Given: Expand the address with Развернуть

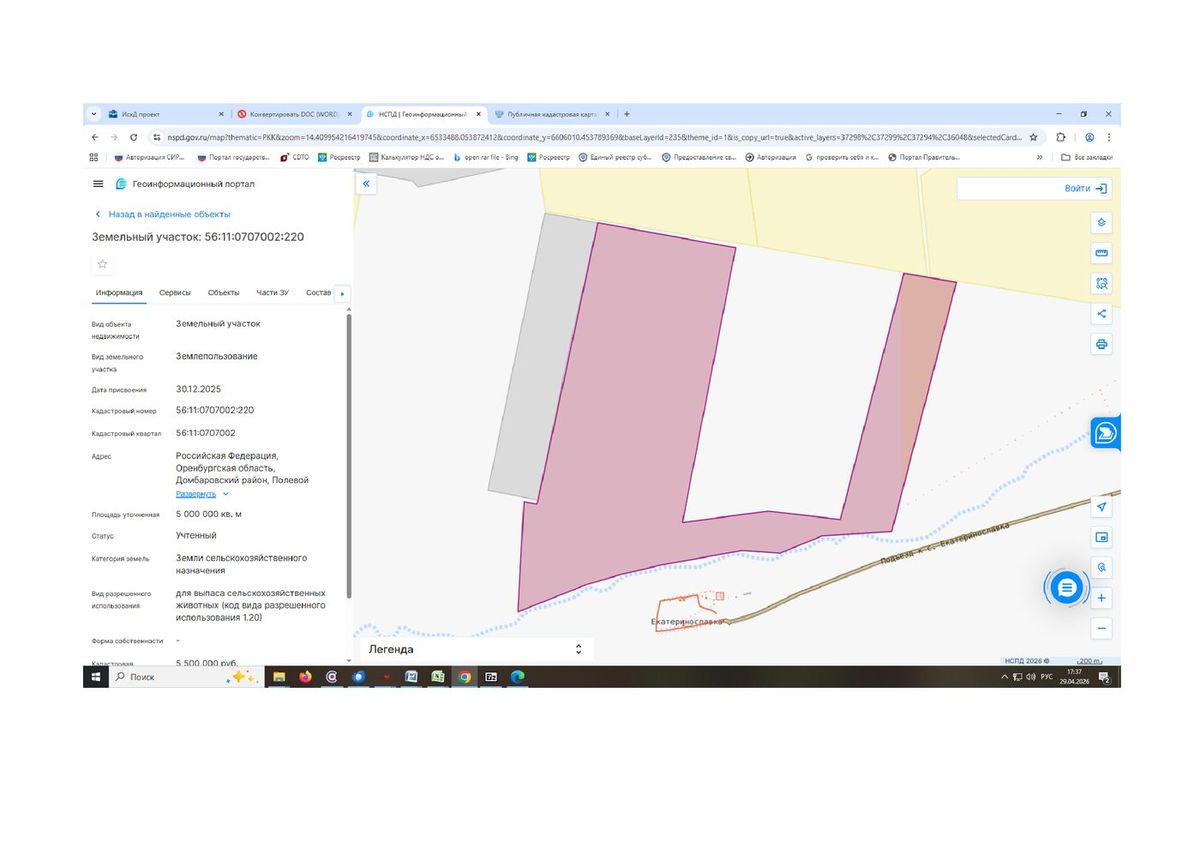Looking at the screenshot, I should pos(202,494).
